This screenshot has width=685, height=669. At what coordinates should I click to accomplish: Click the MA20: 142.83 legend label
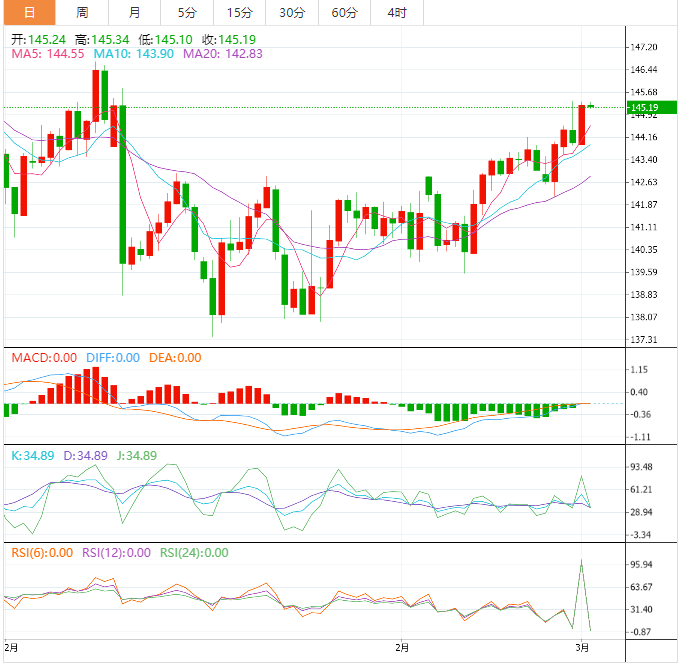(x=223, y=54)
